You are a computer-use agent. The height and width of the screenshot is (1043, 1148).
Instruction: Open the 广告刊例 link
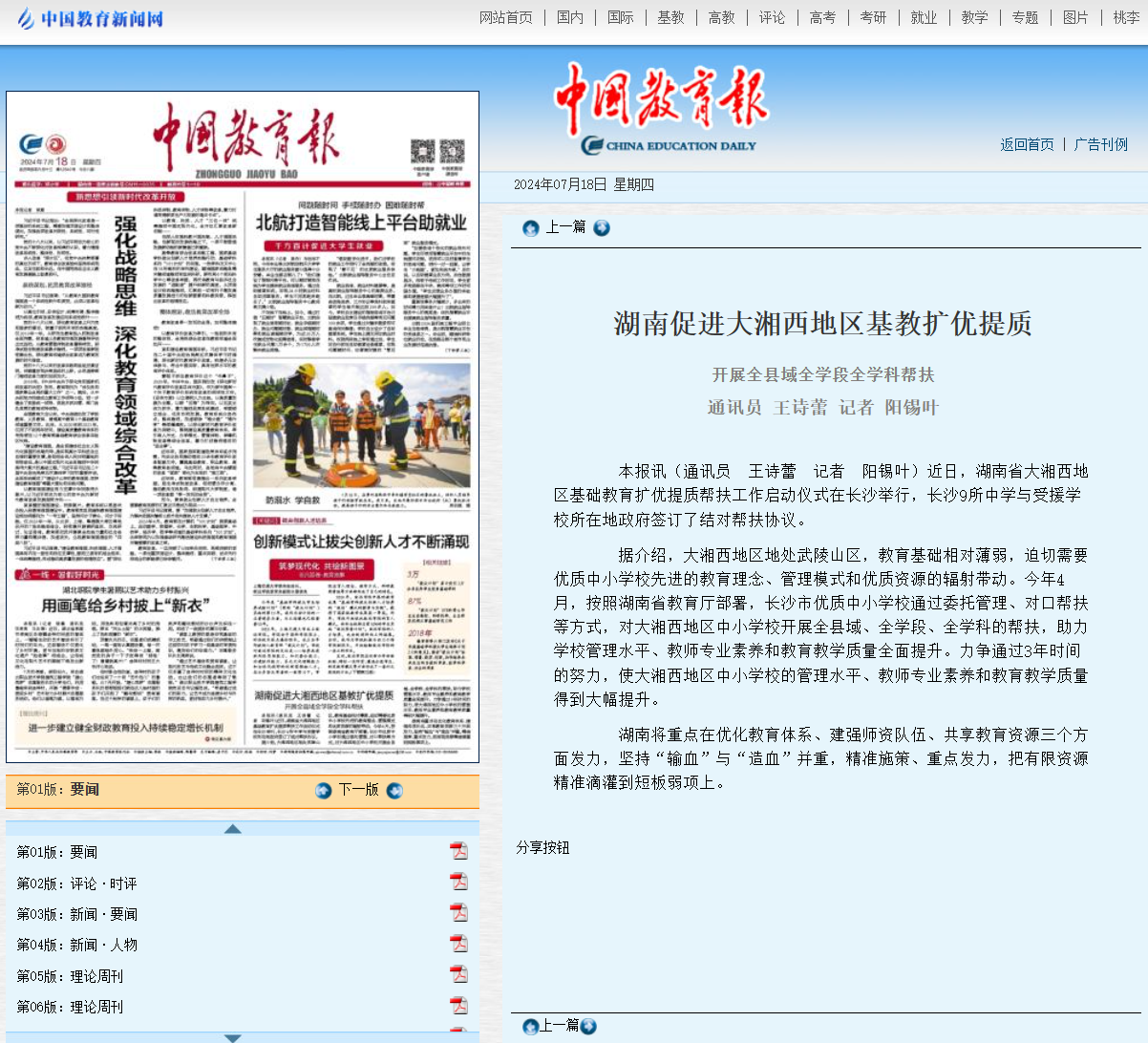pyautogui.click(x=1101, y=144)
